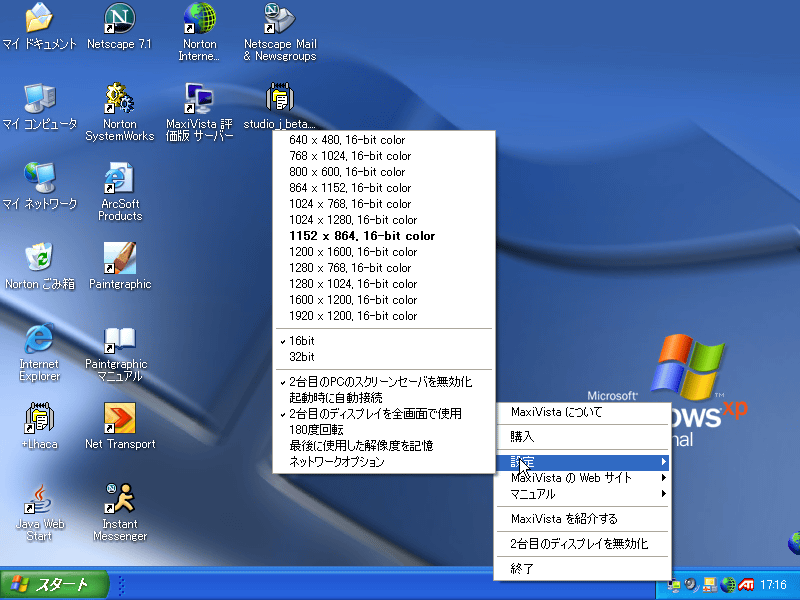Select the 32bit color depth option

[384, 357]
